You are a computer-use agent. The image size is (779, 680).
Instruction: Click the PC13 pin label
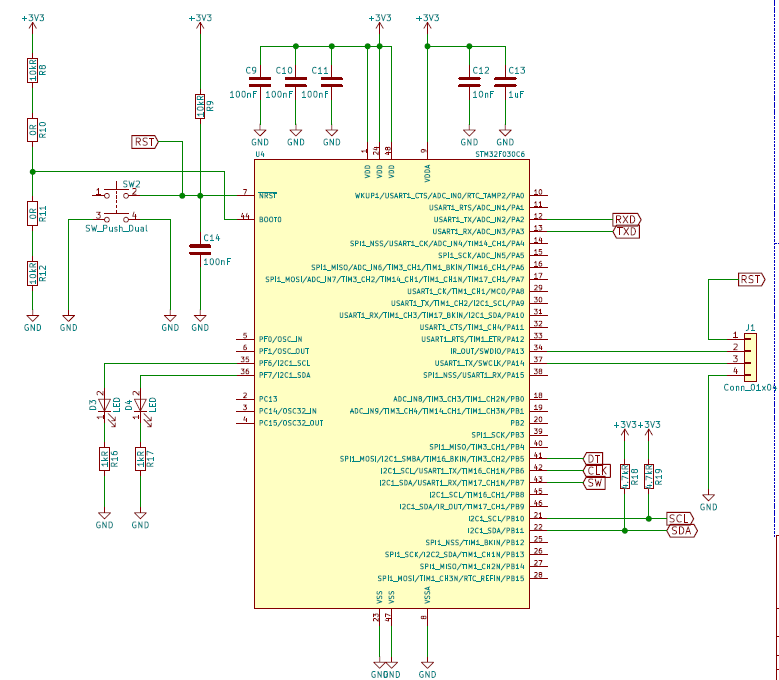click(268, 399)
